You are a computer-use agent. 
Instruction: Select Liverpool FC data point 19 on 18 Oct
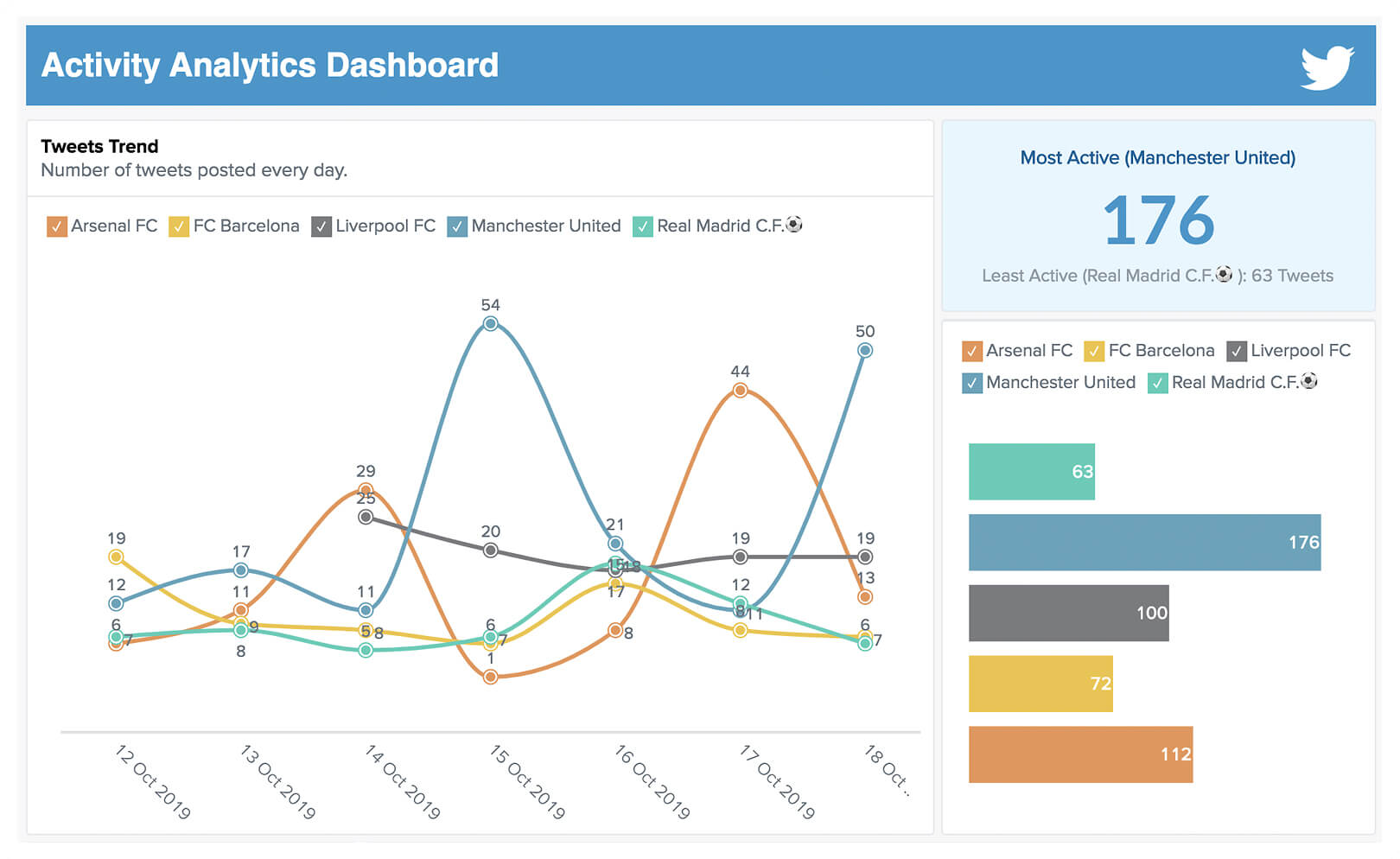865,557
